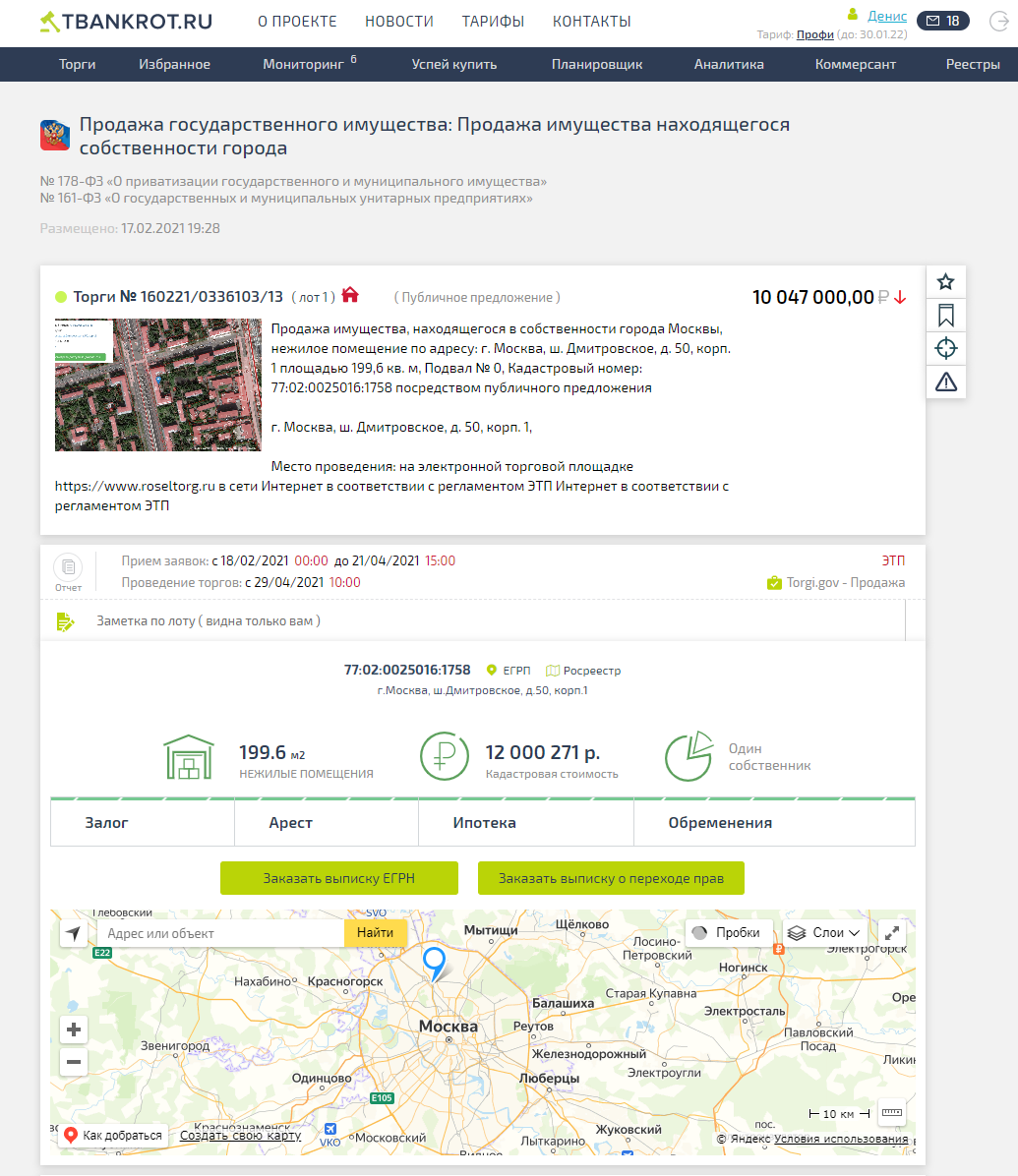This screenshot has height=1176, width=1018.
Task: Click the ruble cadastral value icon
Action: (x=445, y=756)
